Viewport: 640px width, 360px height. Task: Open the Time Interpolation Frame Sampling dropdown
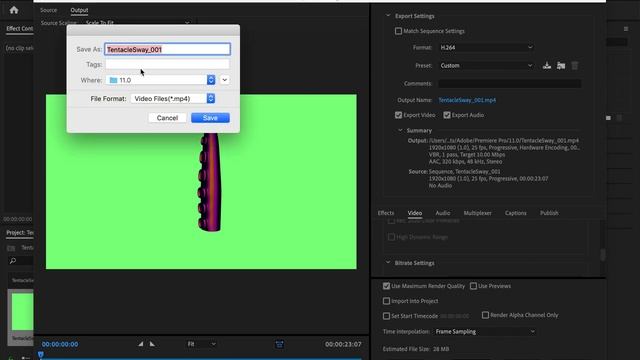click(x=484, y=331)
